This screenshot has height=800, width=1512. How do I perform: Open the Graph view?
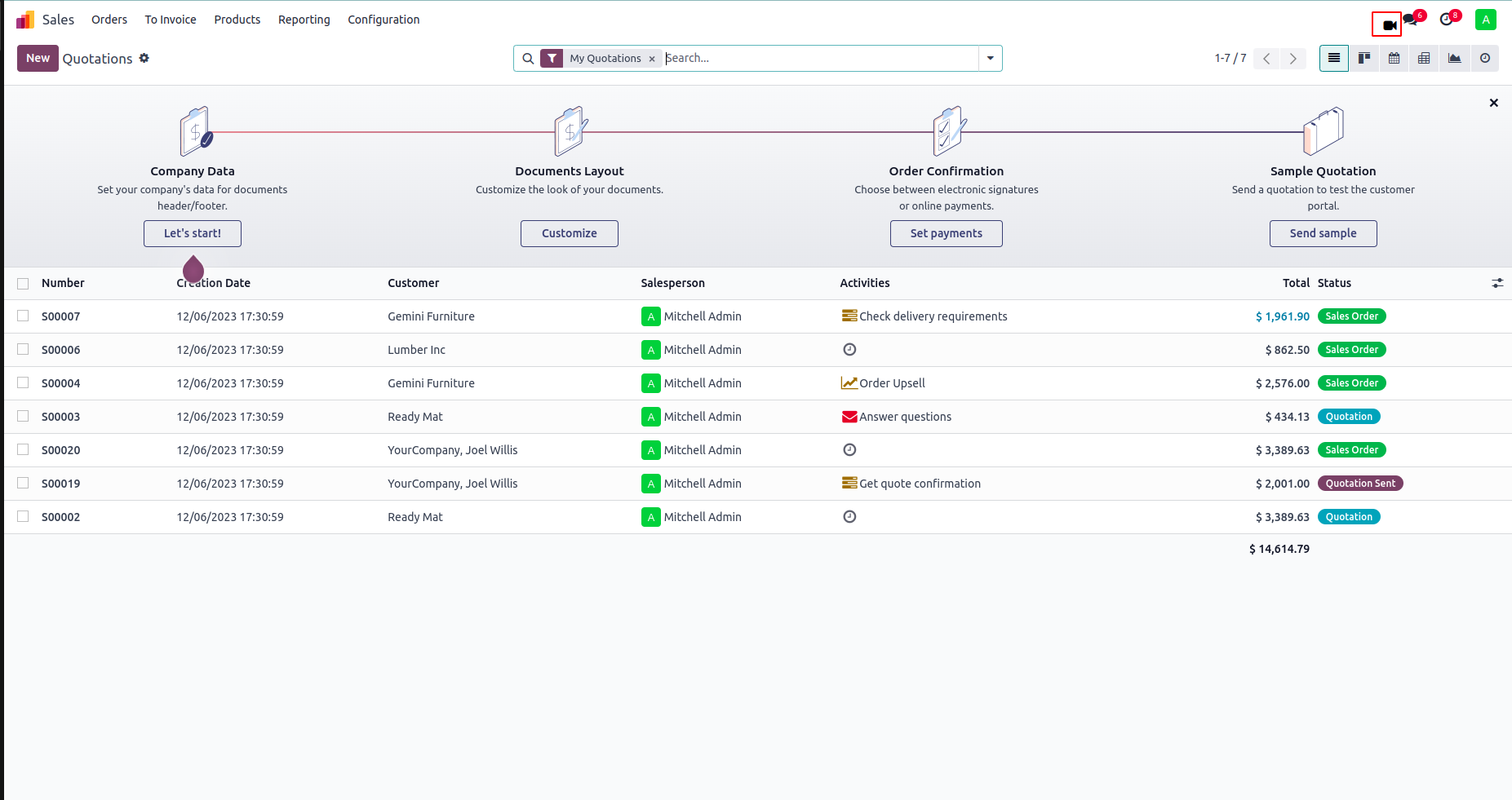1454,58
